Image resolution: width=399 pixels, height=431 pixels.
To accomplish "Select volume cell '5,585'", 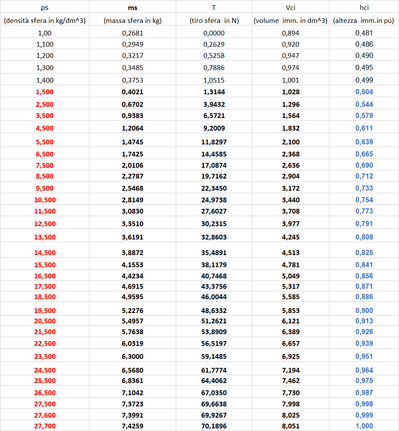I will [291, 297].
